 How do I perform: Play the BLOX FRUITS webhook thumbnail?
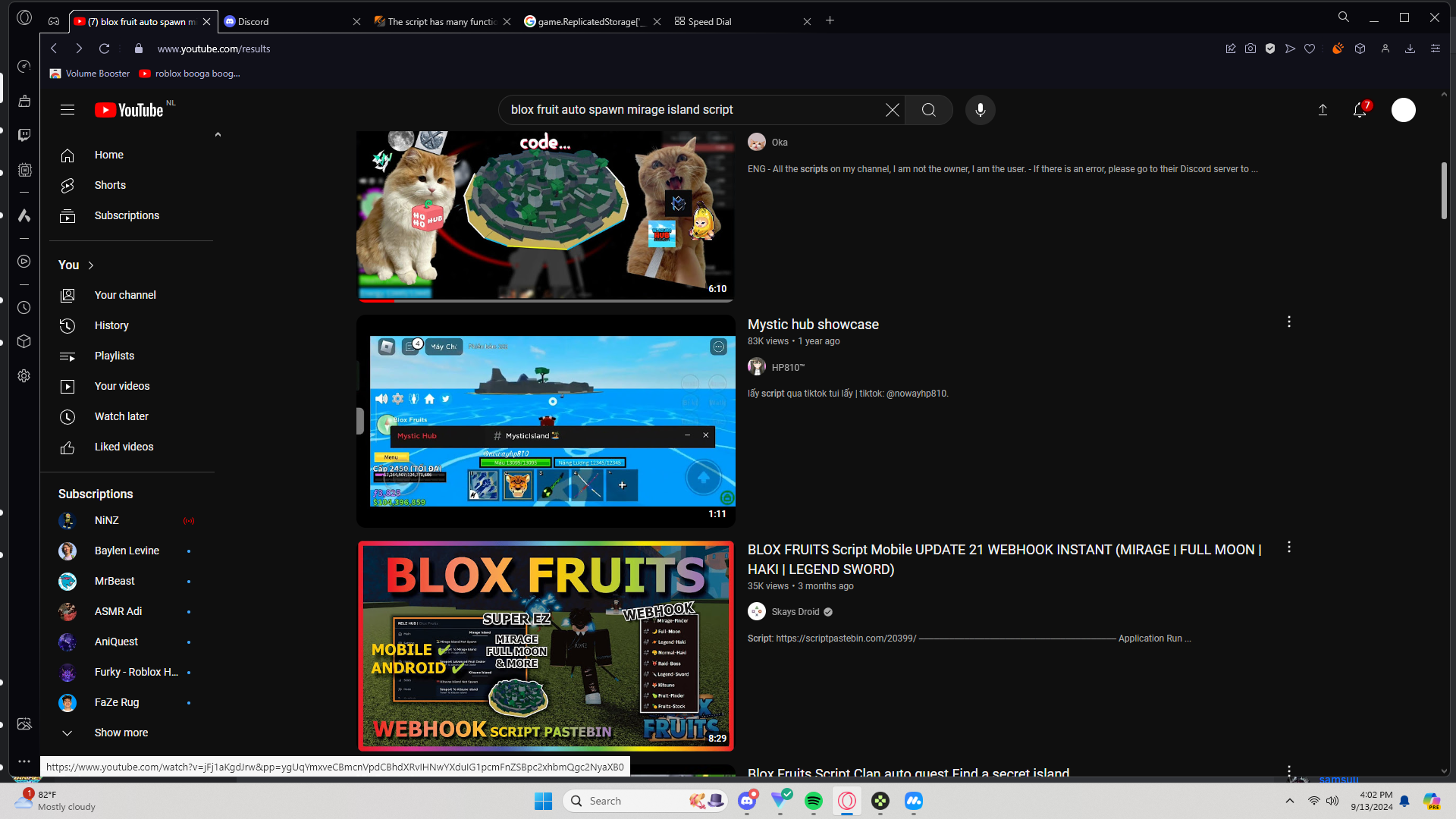click(x=546, y=646)
